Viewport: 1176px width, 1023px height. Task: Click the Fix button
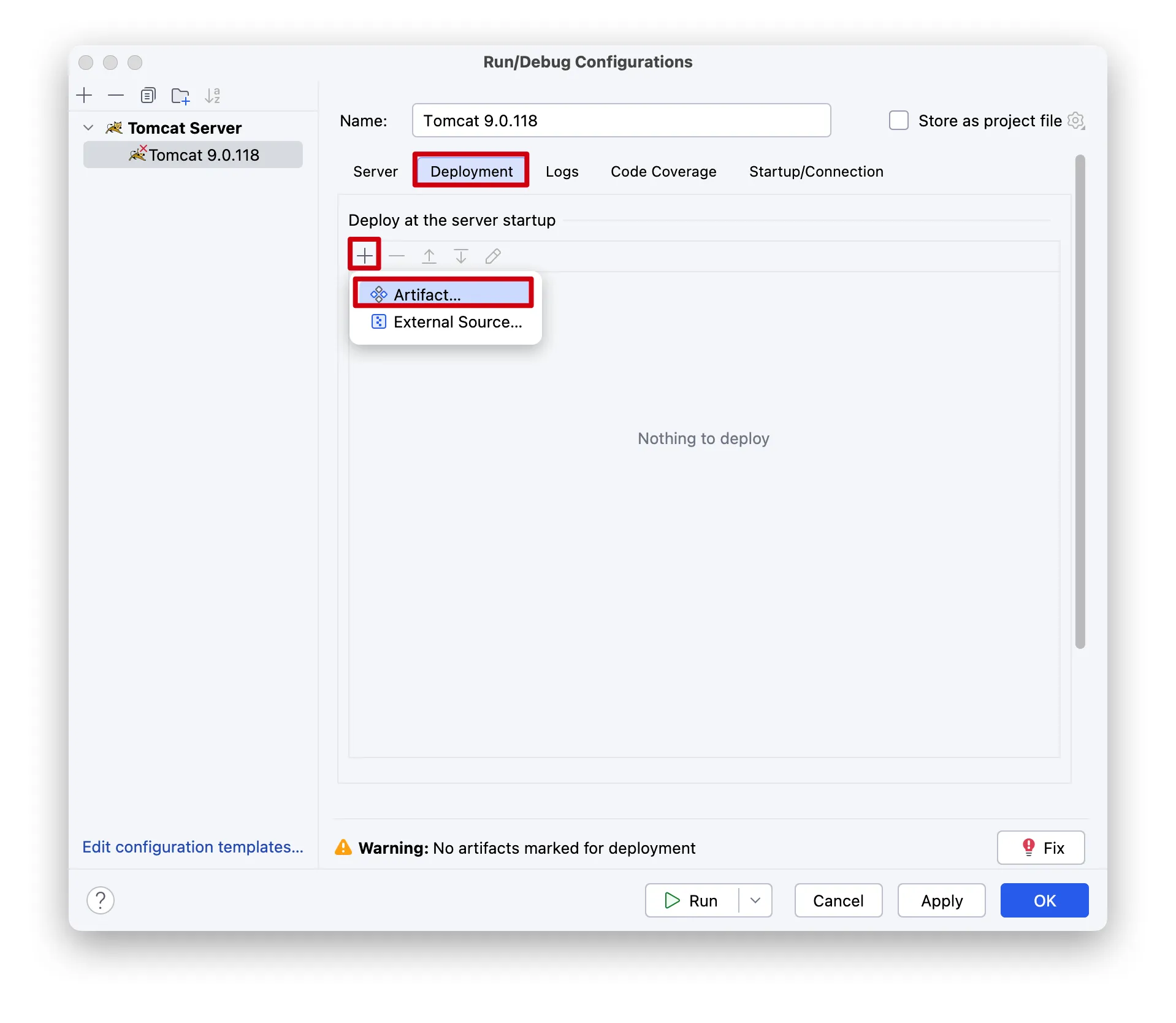1041,848
